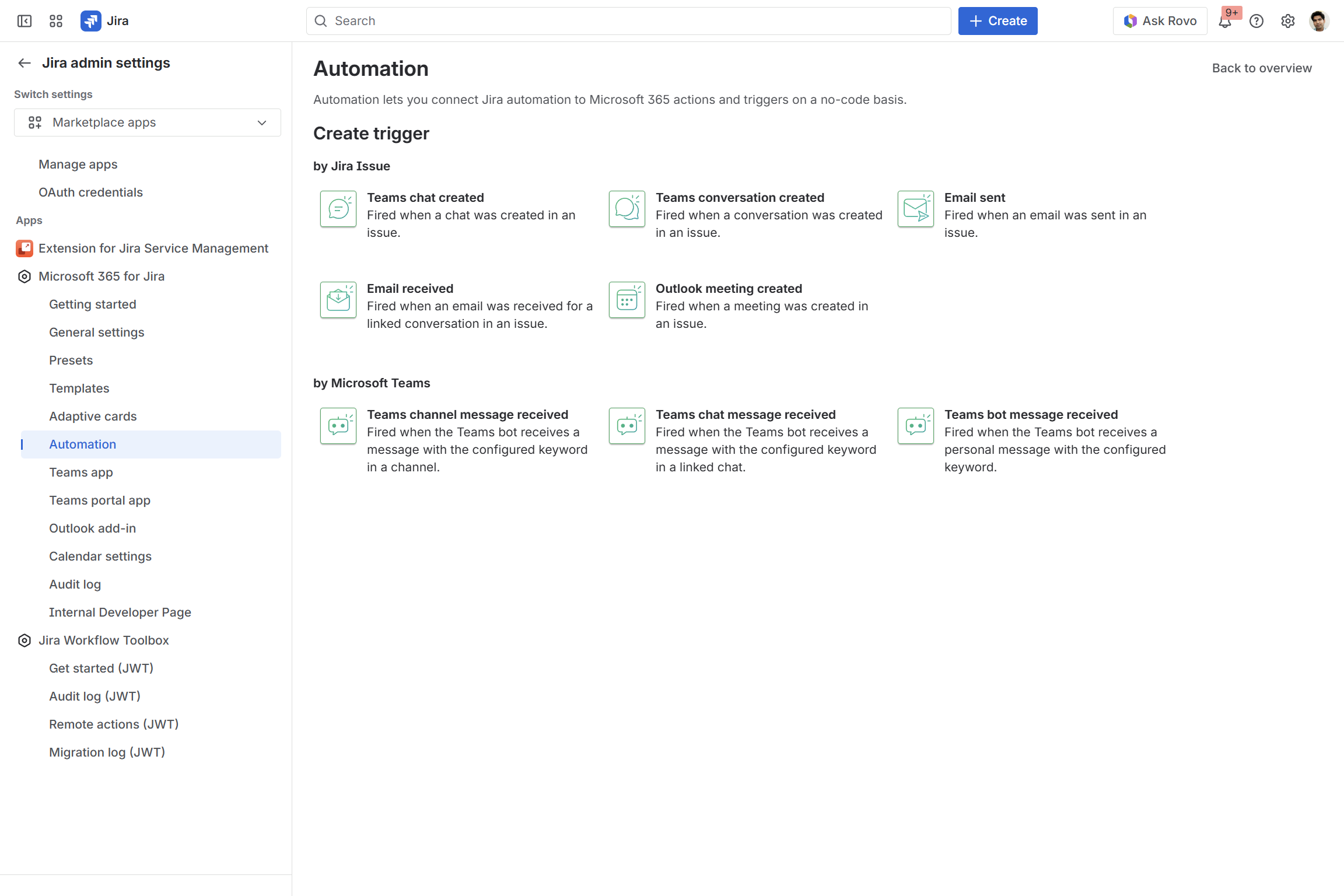Image resolution: width=1344 pixels, height=896 pixels.
Task: Open Teams app settings
Action: [81, 473]
